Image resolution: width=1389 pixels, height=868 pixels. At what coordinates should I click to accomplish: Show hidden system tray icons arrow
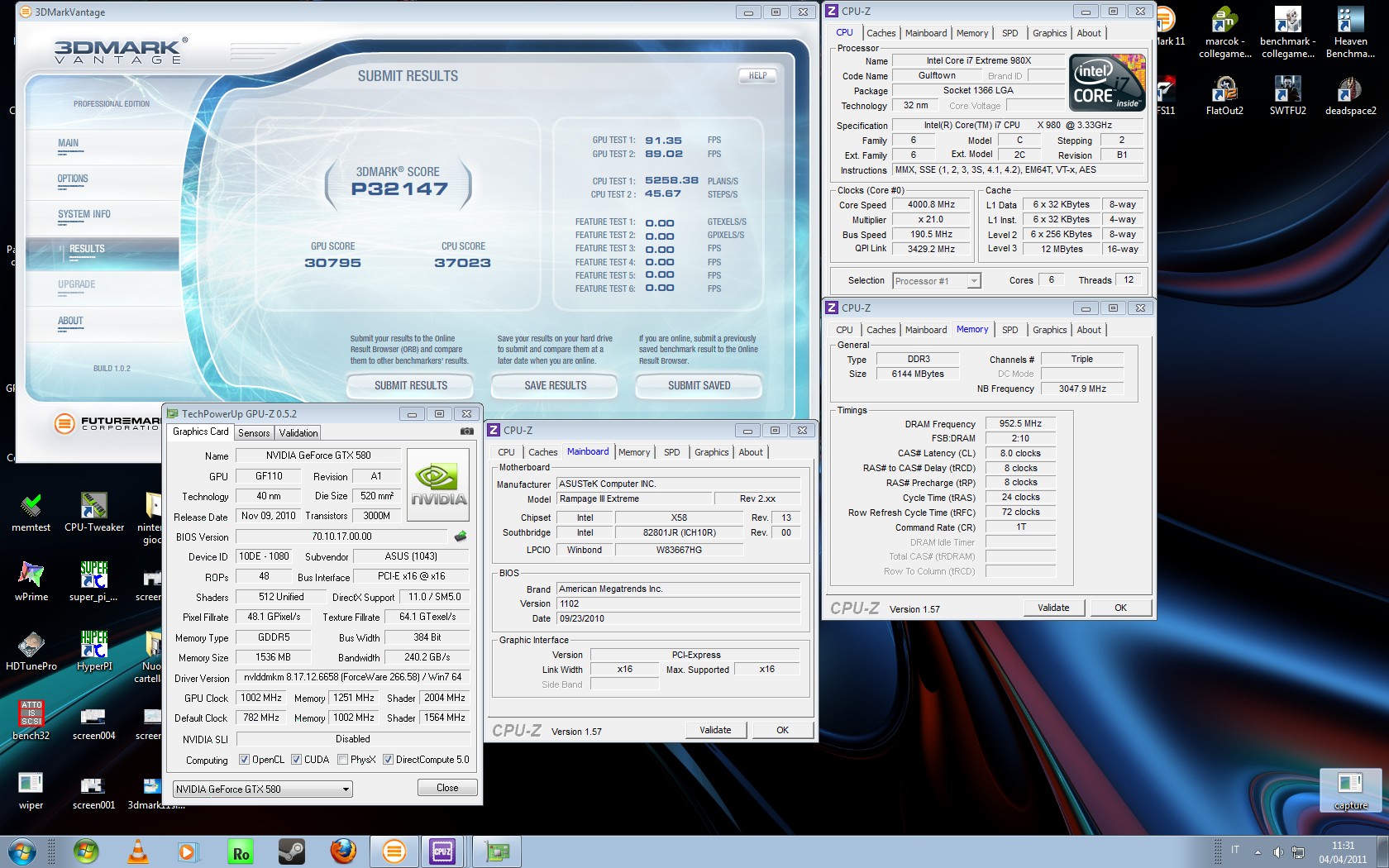pos(1258,851)
